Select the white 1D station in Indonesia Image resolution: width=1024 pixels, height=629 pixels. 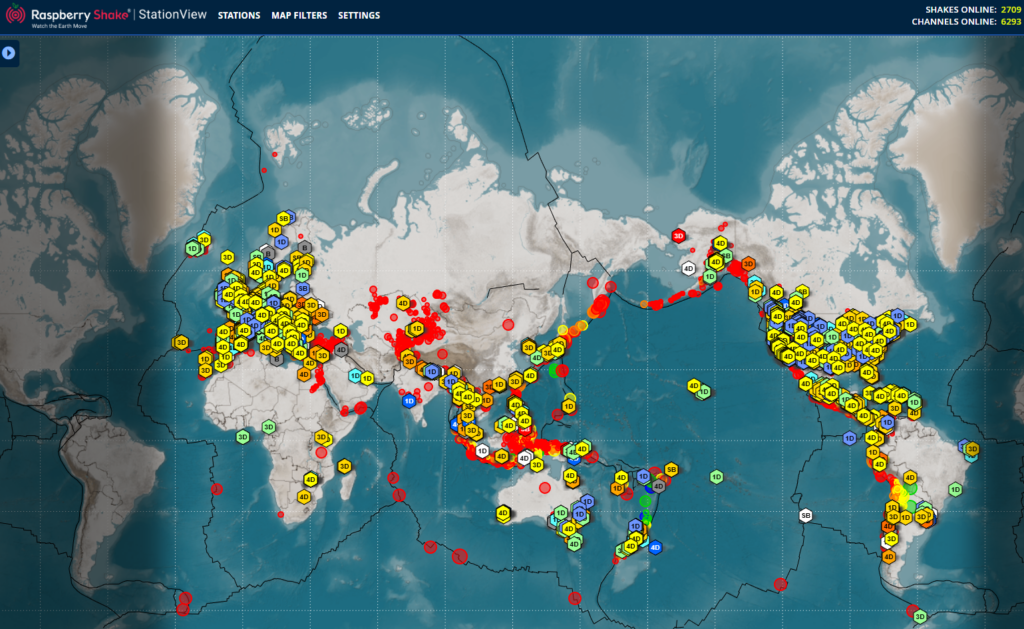point(482,451)
